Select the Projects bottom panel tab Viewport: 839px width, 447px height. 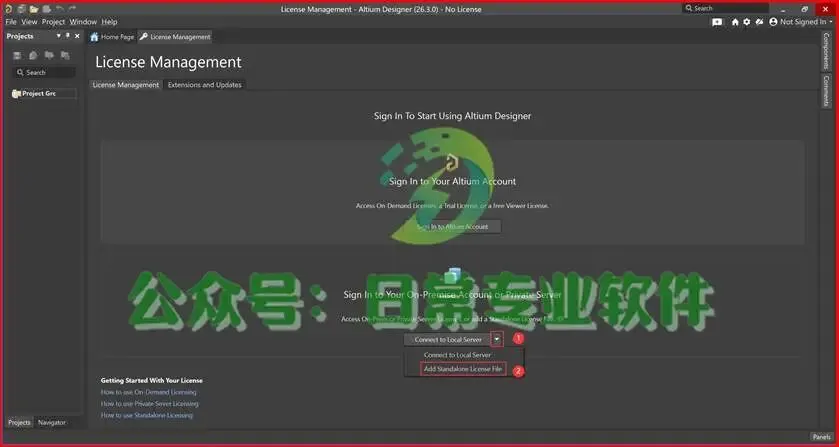19,422
